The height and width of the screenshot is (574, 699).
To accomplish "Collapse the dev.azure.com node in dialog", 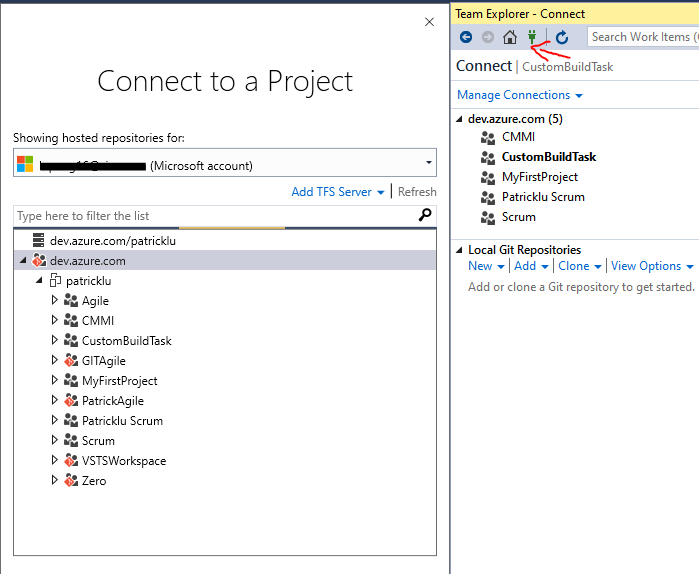I will pos(23,260).
